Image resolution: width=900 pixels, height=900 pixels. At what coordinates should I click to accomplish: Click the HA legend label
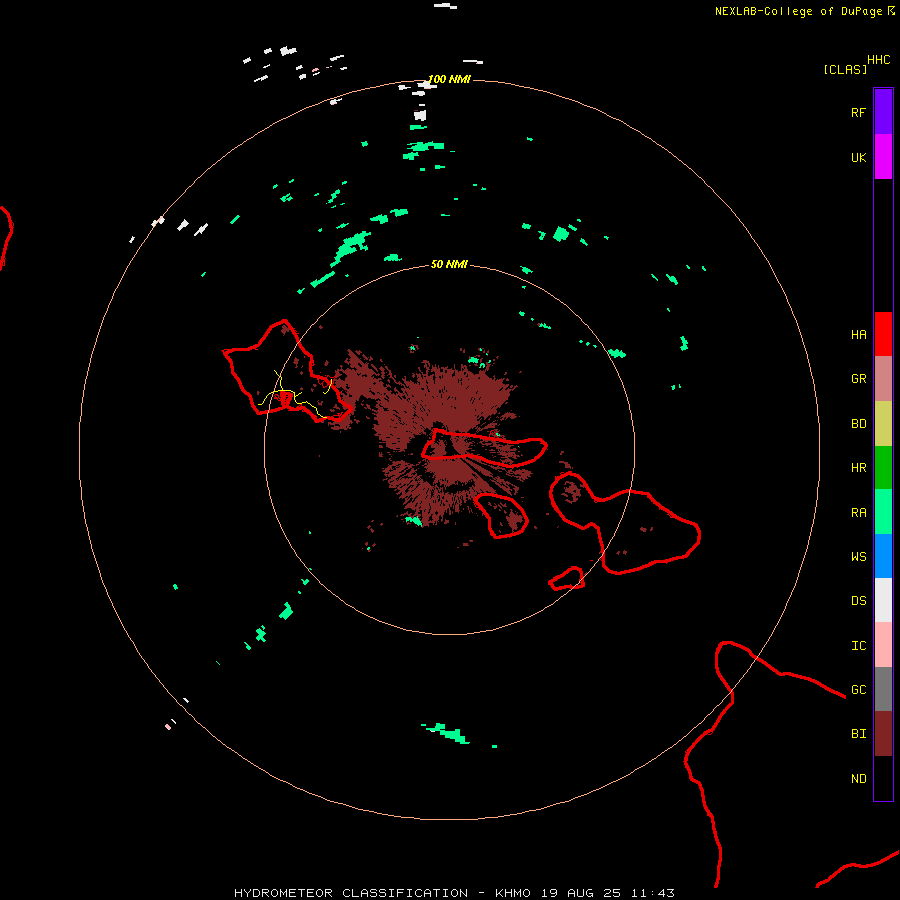(x=858, y=335)
